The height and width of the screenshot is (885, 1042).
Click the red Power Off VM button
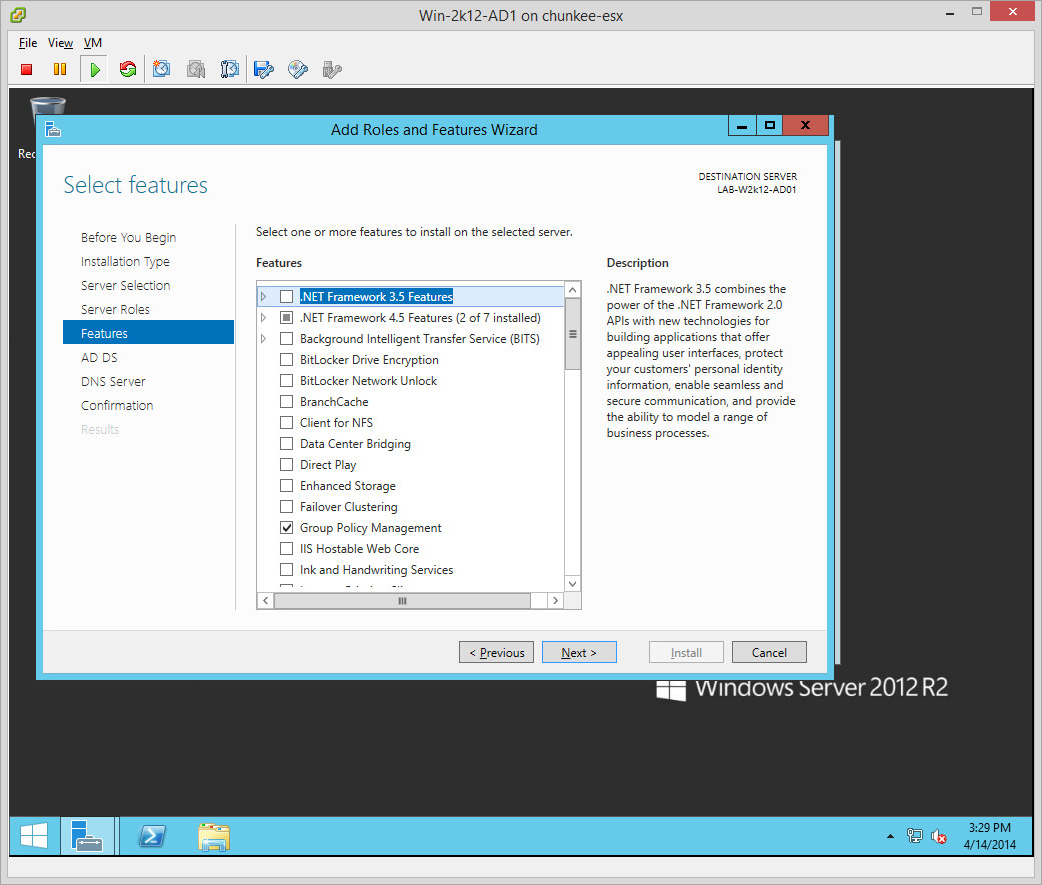[27, 69]
